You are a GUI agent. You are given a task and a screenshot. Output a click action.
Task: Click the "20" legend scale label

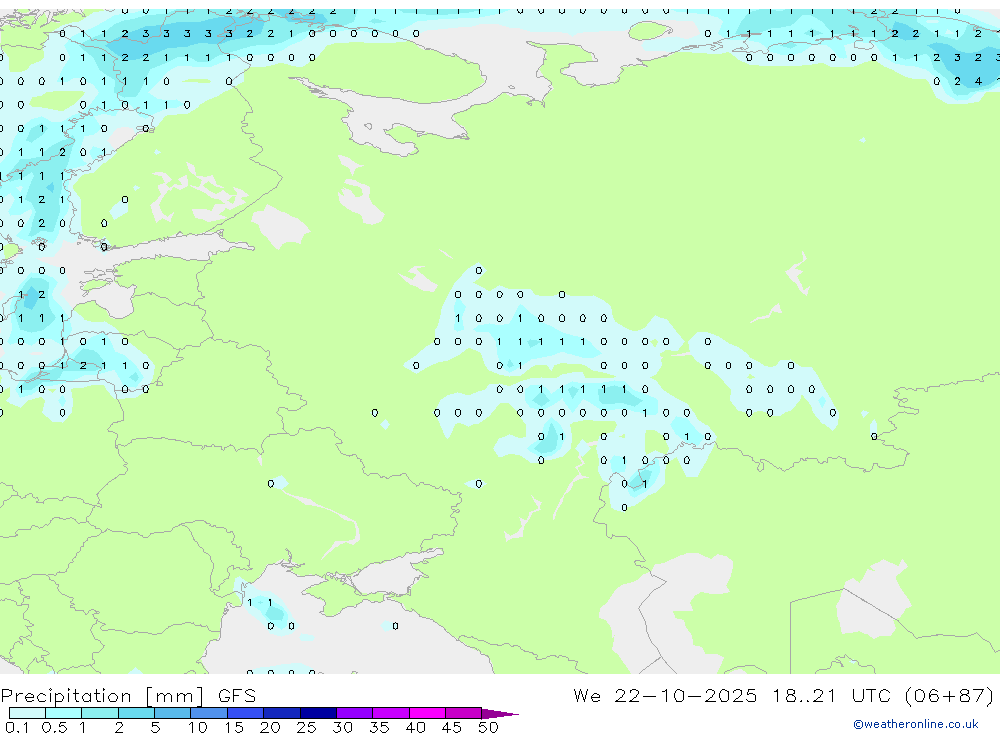[270, 727]
